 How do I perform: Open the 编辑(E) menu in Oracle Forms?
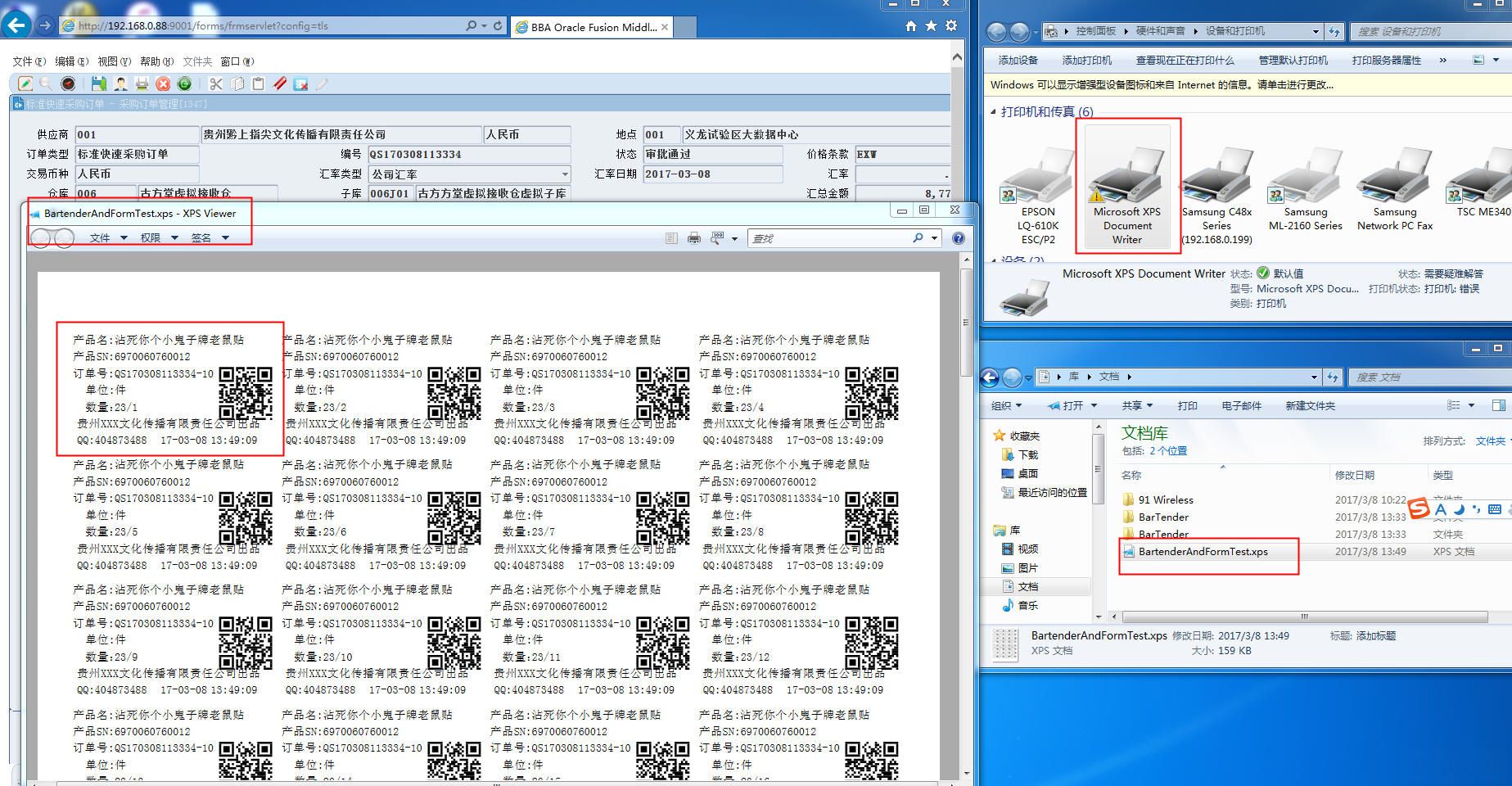pos(71,61)
